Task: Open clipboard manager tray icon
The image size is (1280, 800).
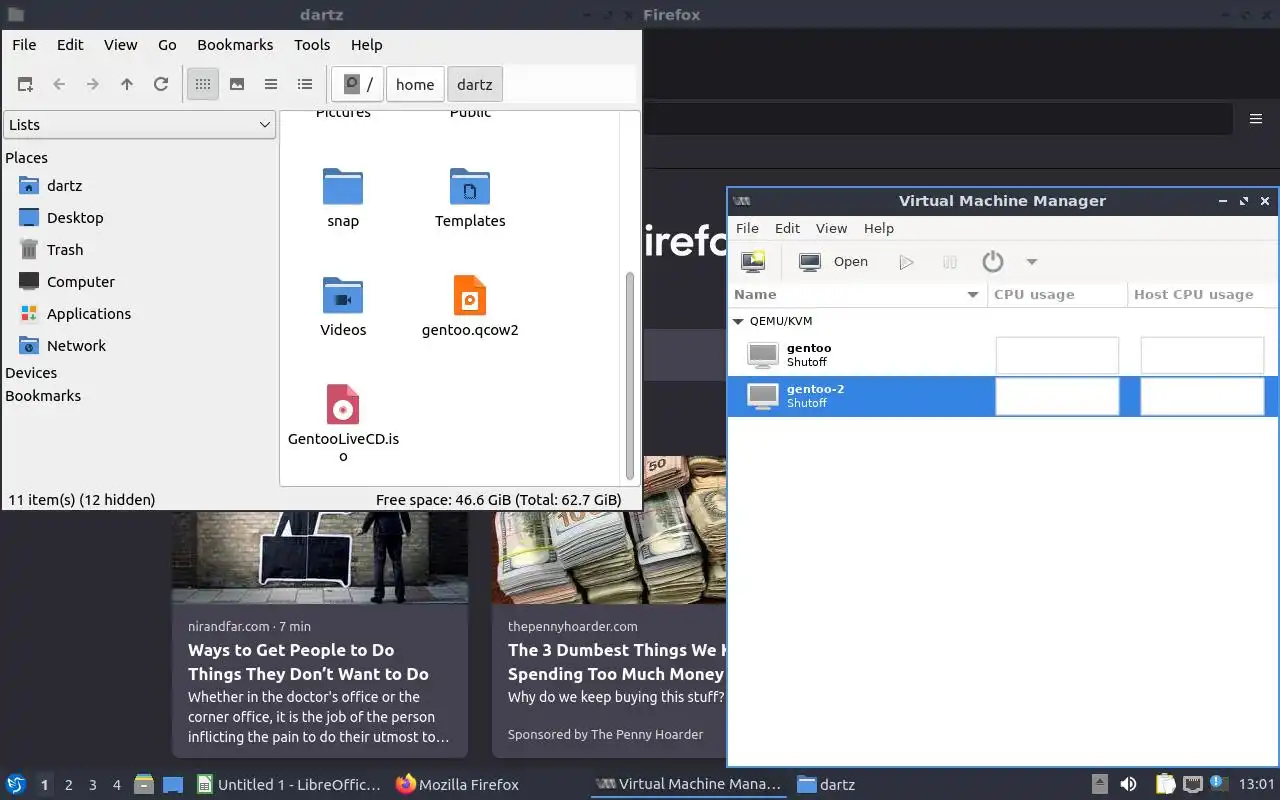Action: click(1166, 785)
